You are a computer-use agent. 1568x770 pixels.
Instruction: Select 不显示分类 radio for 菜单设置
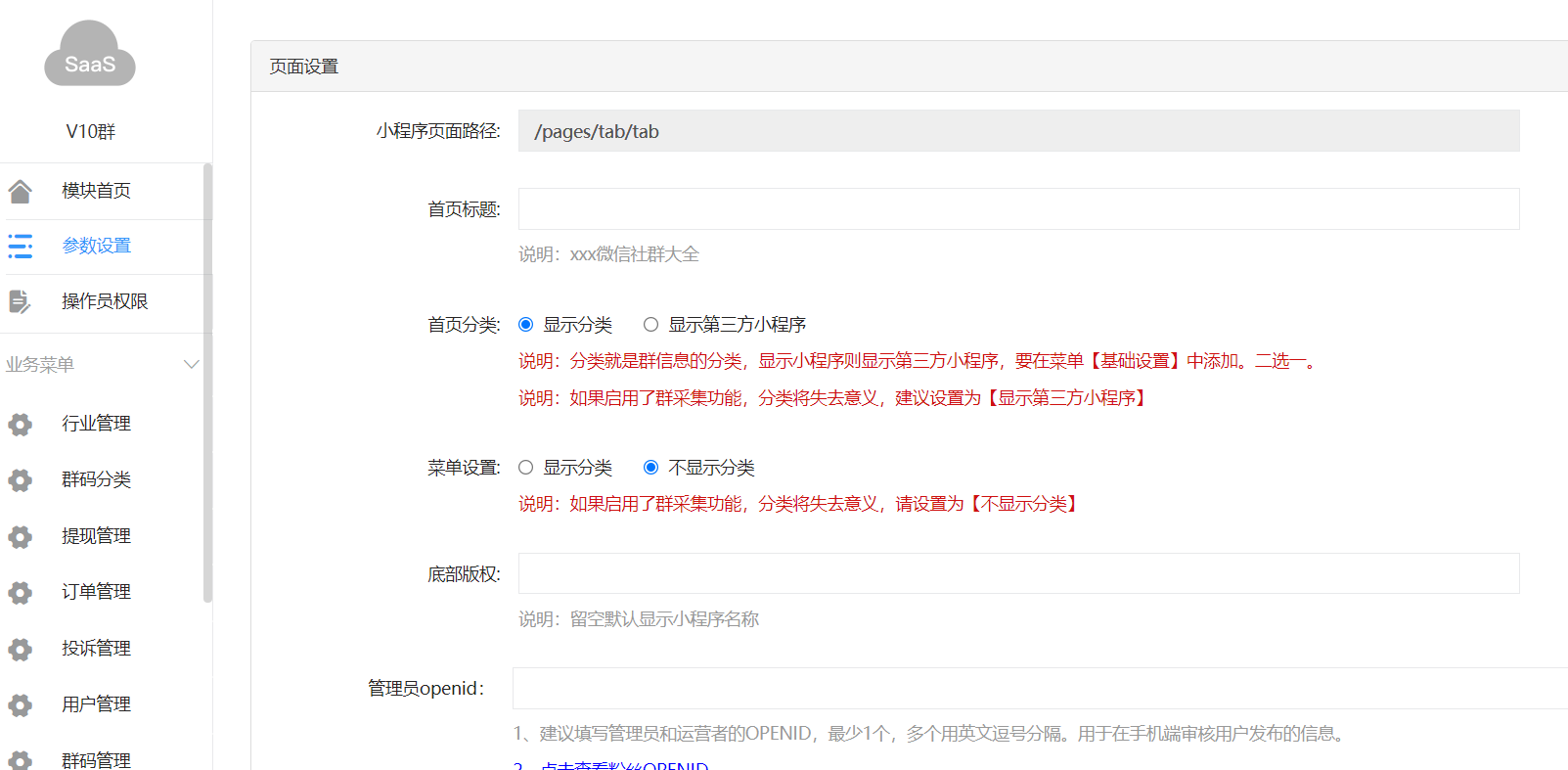(651, 468)
